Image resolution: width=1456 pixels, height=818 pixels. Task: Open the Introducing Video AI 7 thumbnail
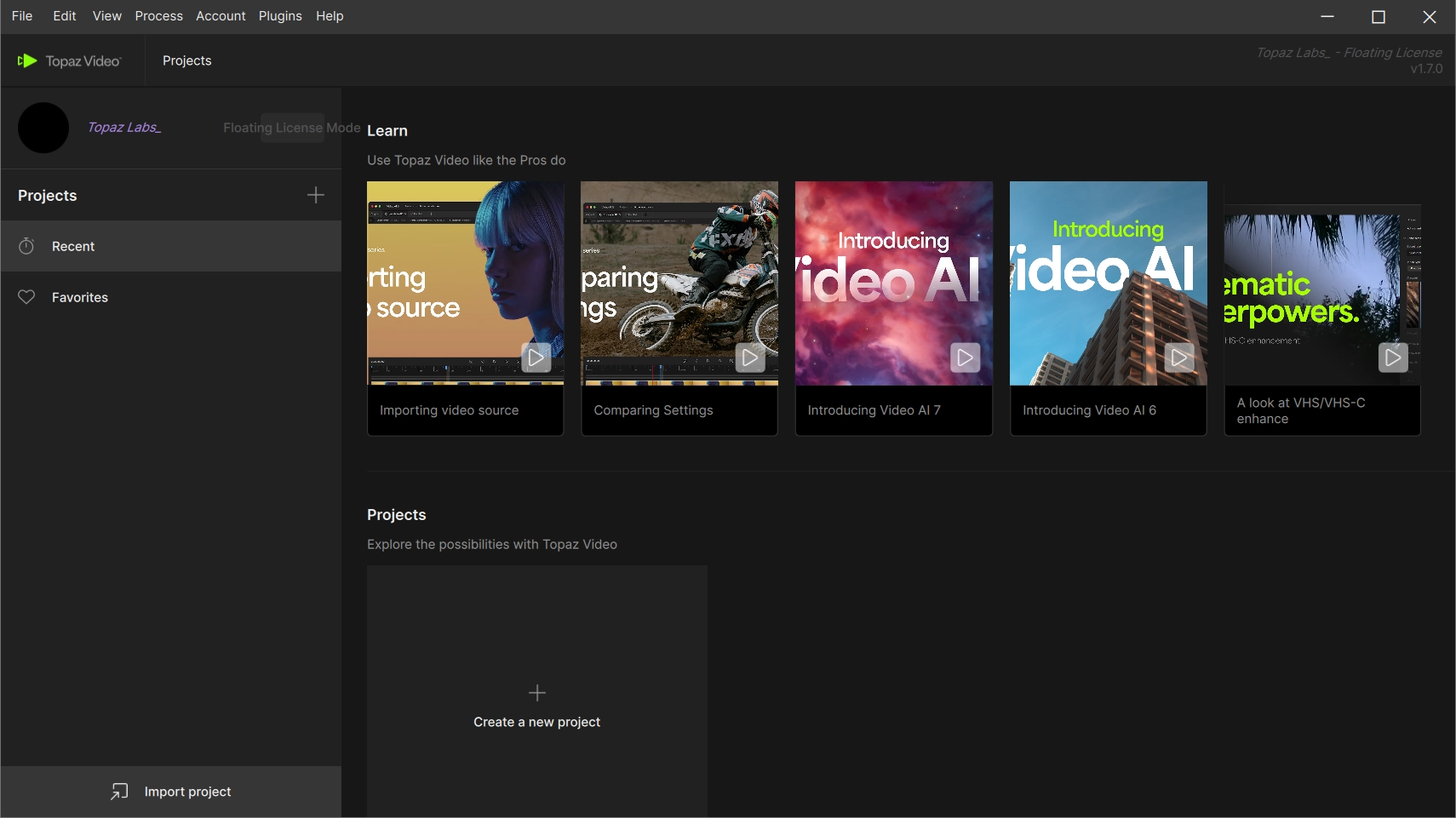click(894, 283)
